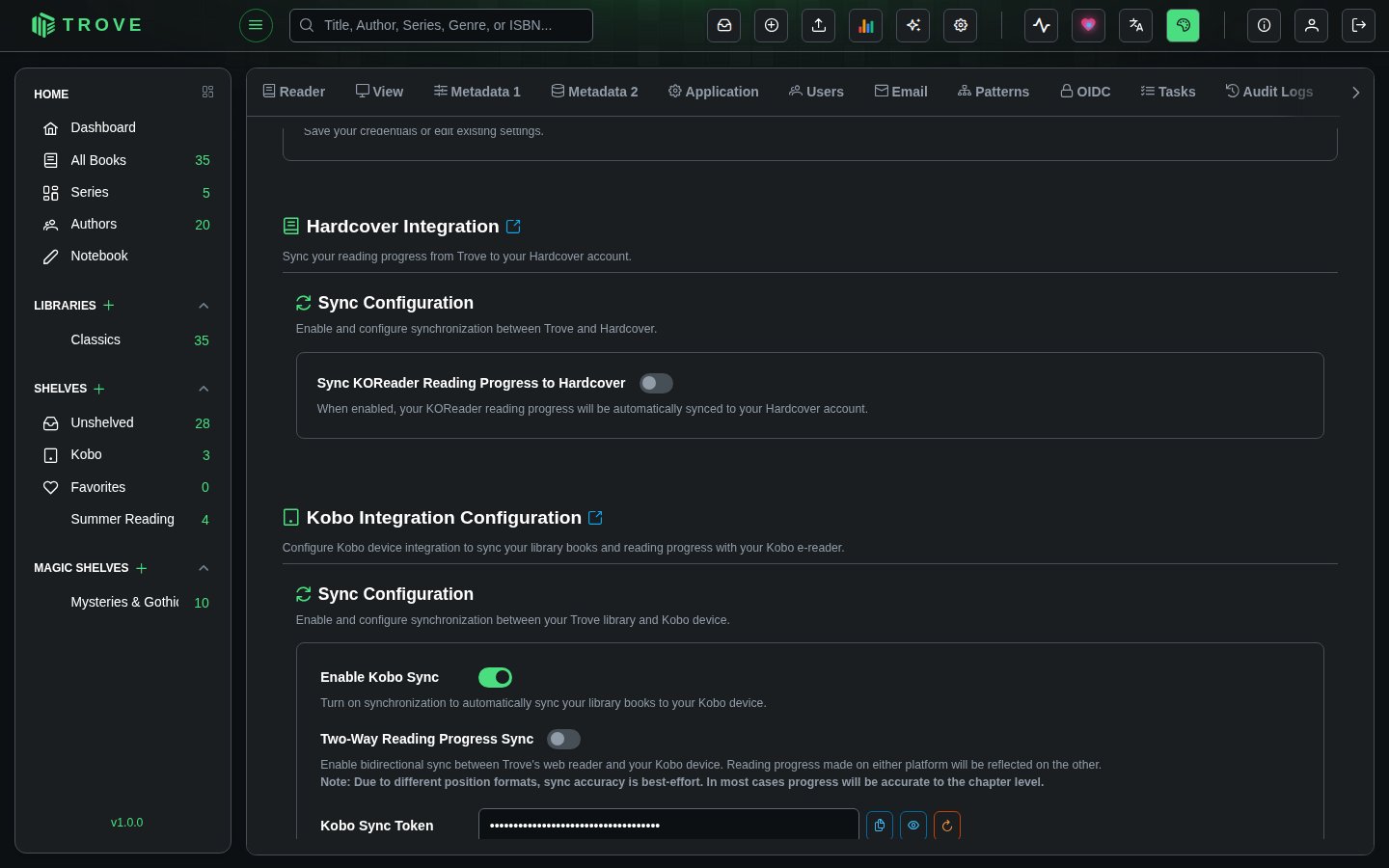Viewport: 1389px width, 868px height.
Task: Open the language translation icon
Action: tap(1135, 26)
